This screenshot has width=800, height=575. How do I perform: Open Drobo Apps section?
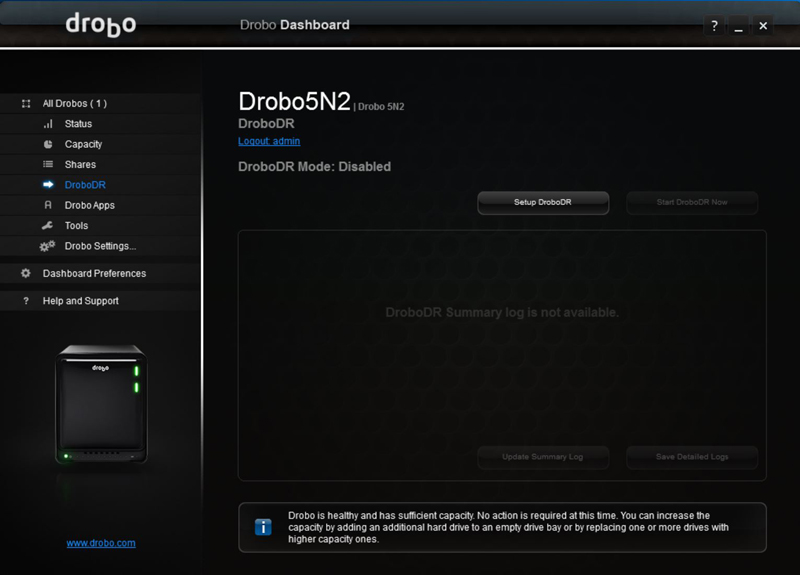tap(90, 205)
